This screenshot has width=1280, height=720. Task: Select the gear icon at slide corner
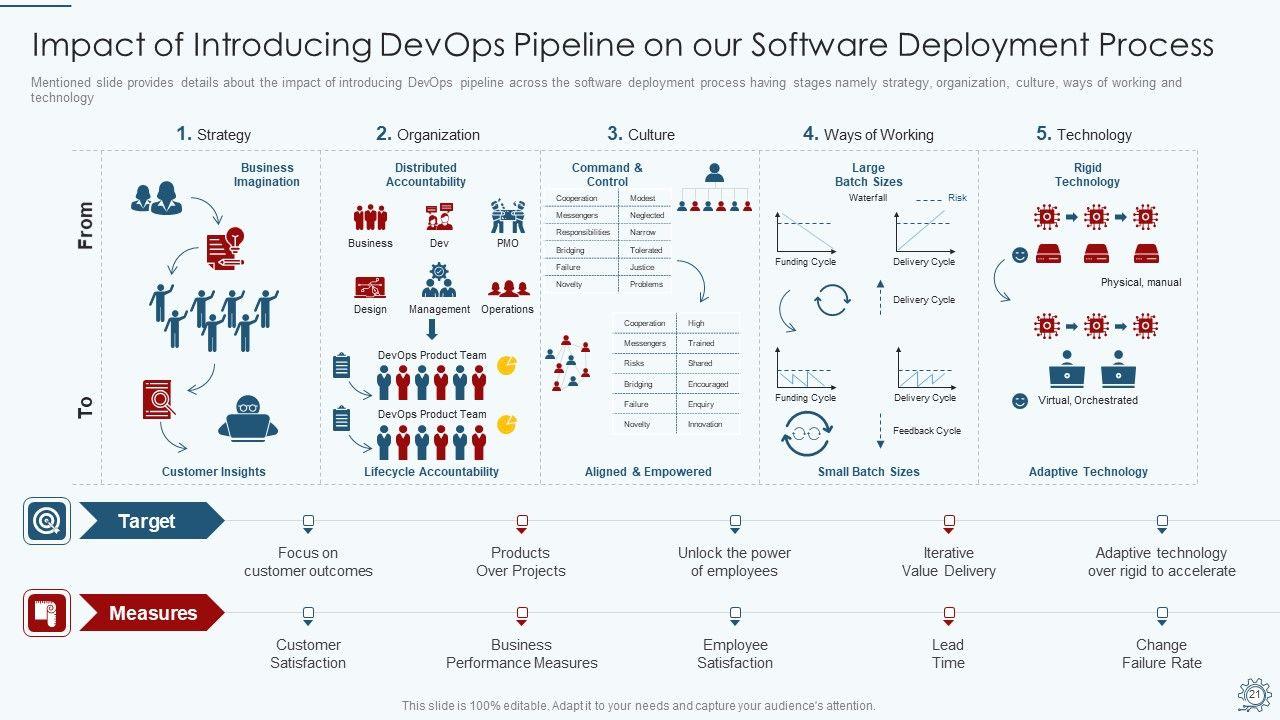[1253, 694]
